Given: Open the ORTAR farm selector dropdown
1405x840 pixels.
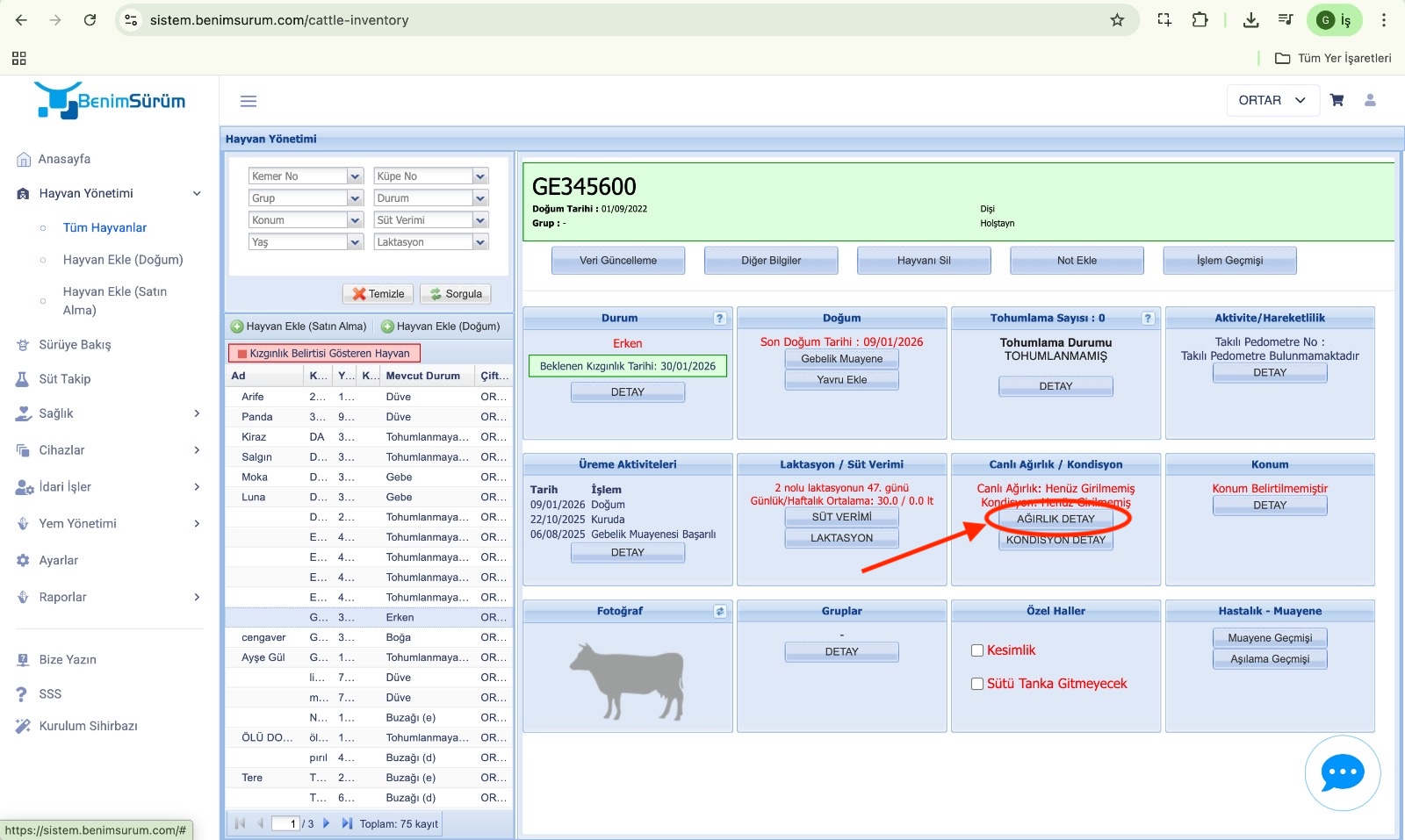Looking at the screenshot, I should coord(1272,100).
